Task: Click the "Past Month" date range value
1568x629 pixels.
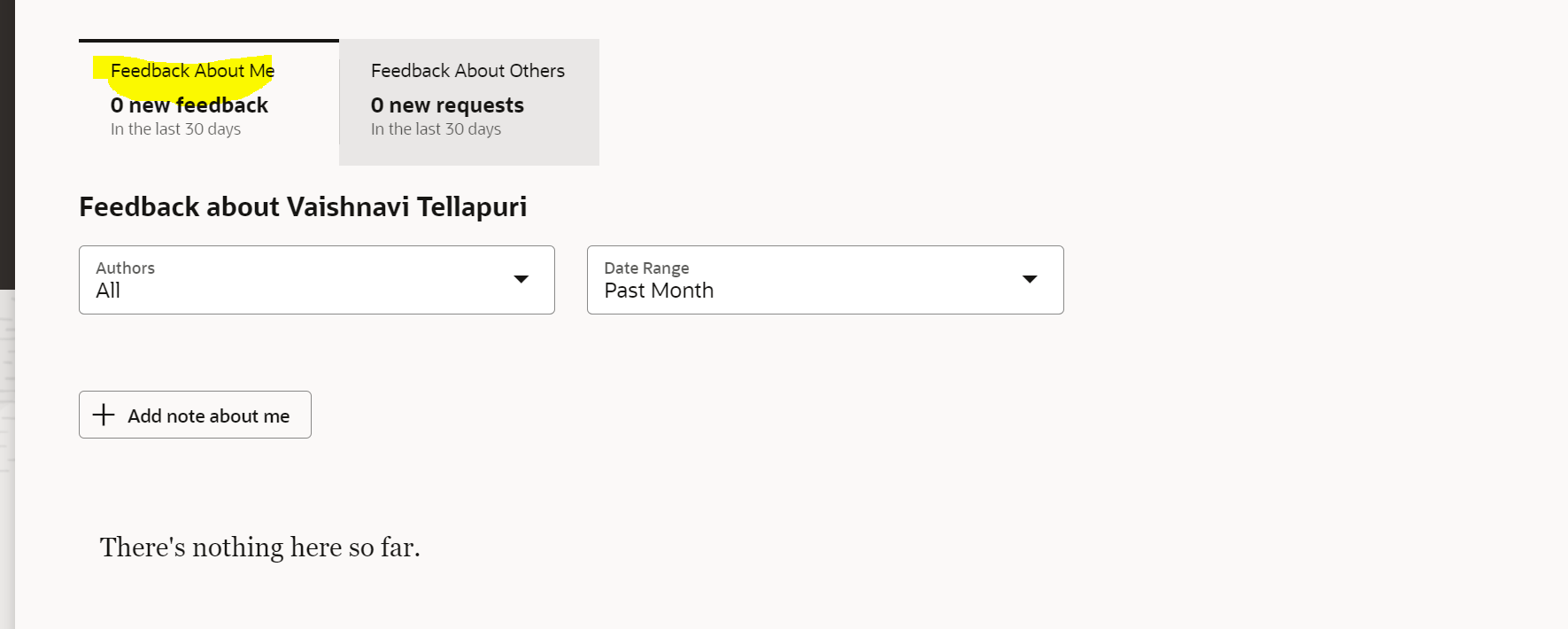Action: (659, 291)
